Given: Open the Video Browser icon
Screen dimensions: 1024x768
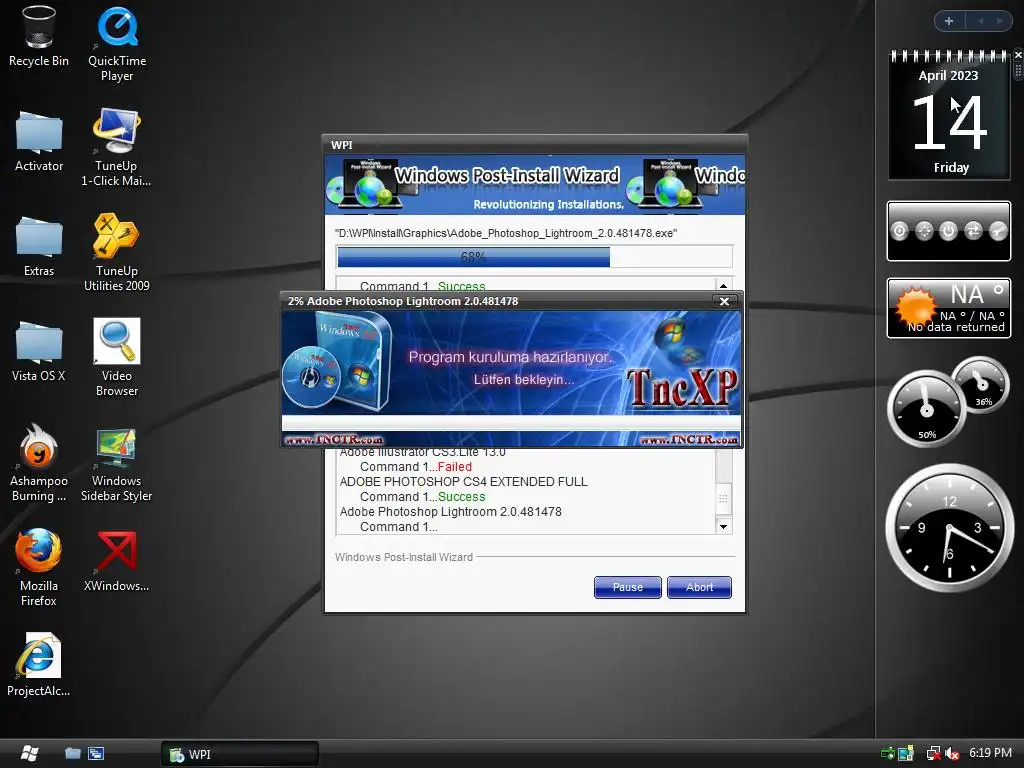Looking at the screenshot, I should click(x=116, y=358).
